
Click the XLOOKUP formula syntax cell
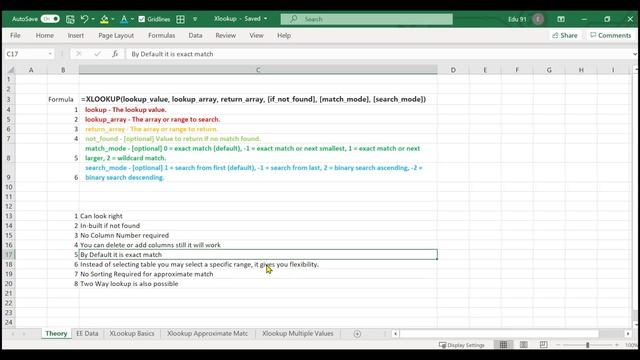(258, 99)
